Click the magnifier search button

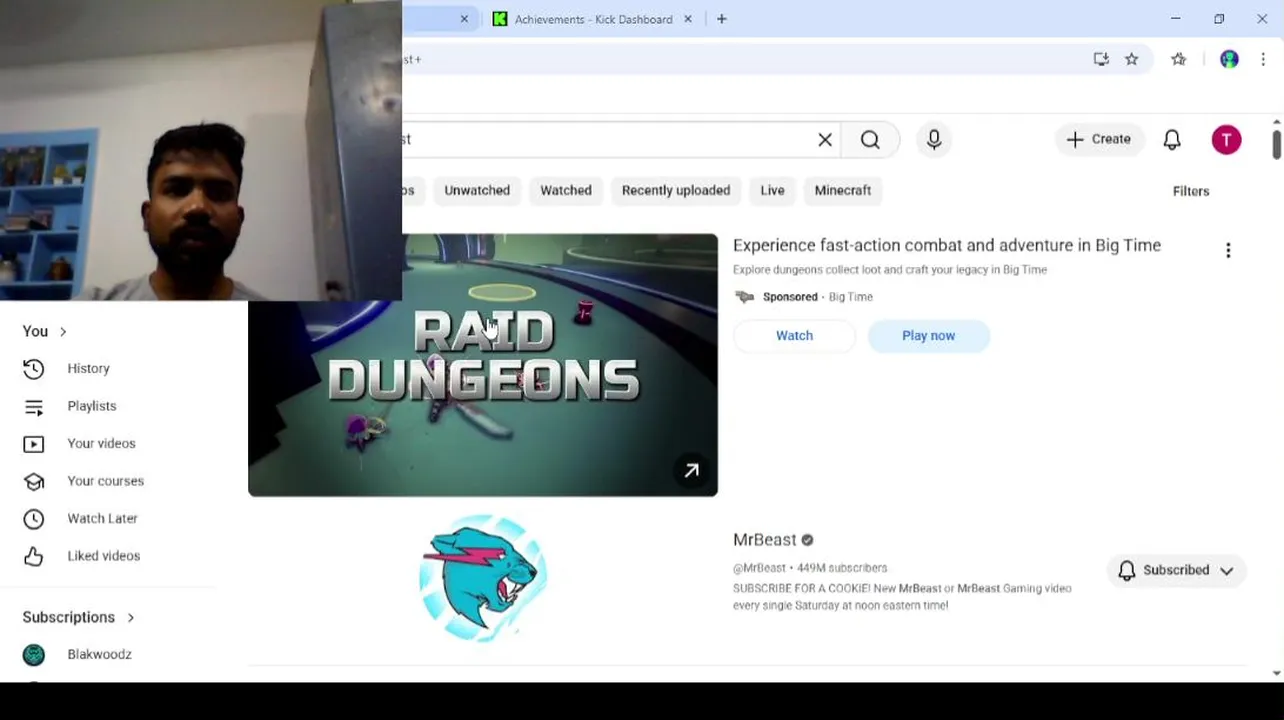(870, 140)
